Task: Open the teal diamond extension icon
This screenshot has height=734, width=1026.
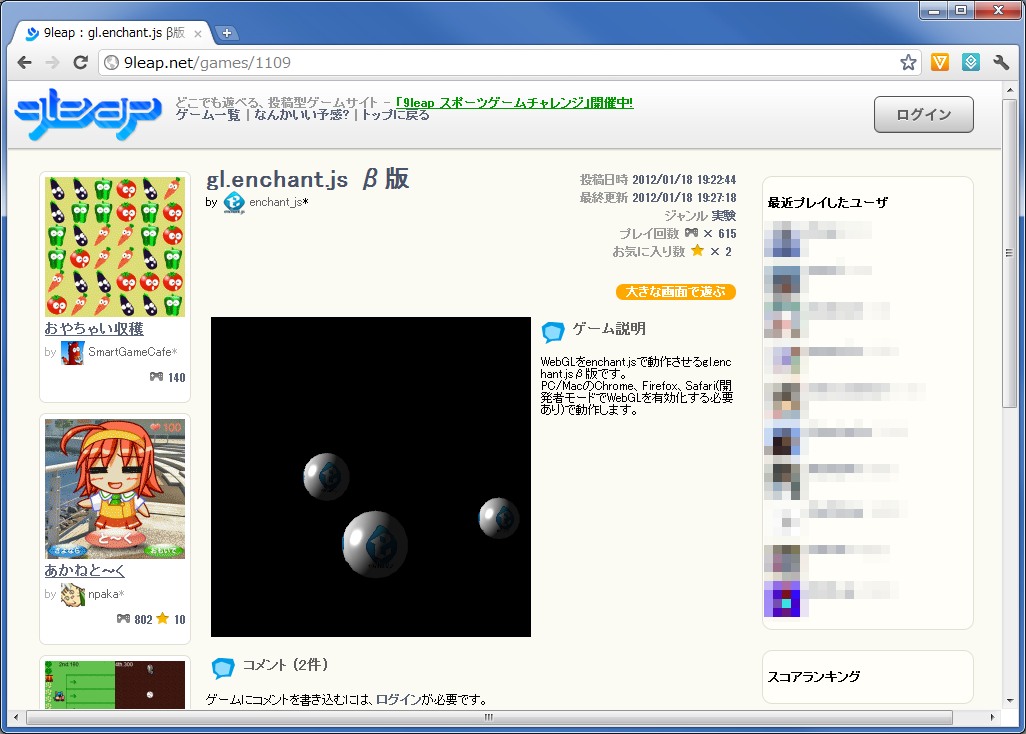Action: tap(971, 62)
